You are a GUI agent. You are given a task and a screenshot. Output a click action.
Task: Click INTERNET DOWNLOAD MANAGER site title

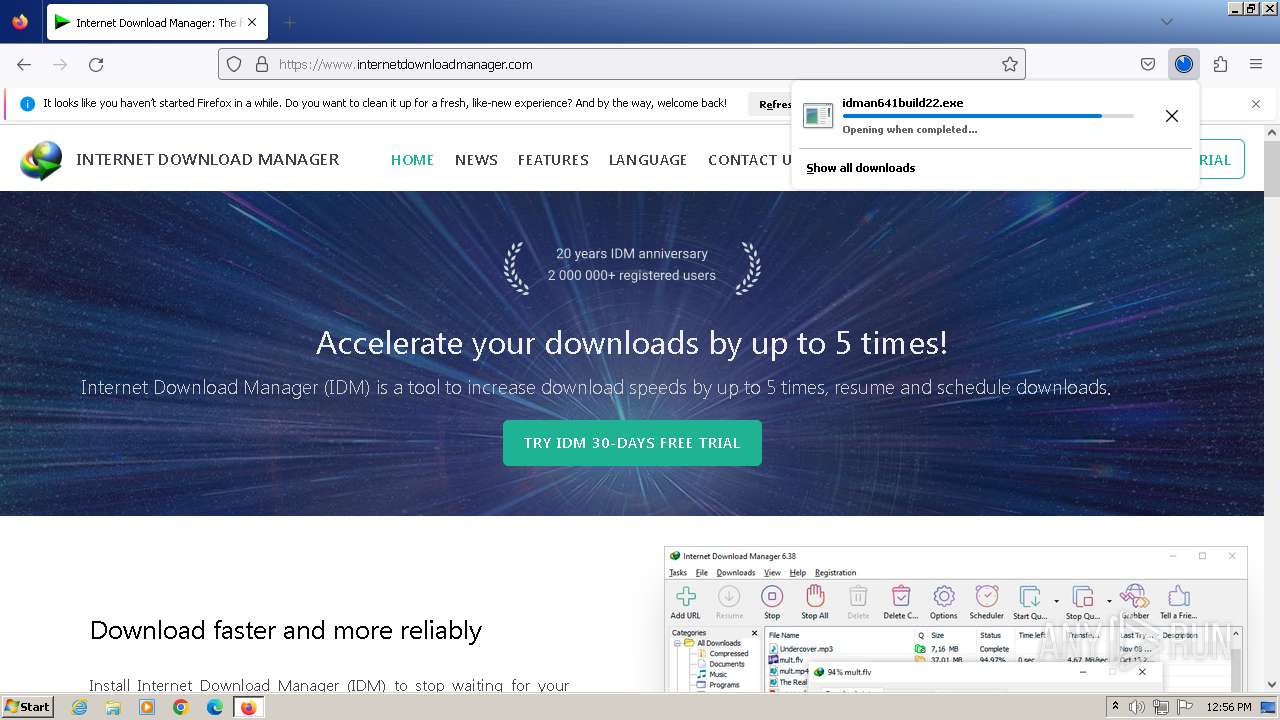tap(208, 160)
